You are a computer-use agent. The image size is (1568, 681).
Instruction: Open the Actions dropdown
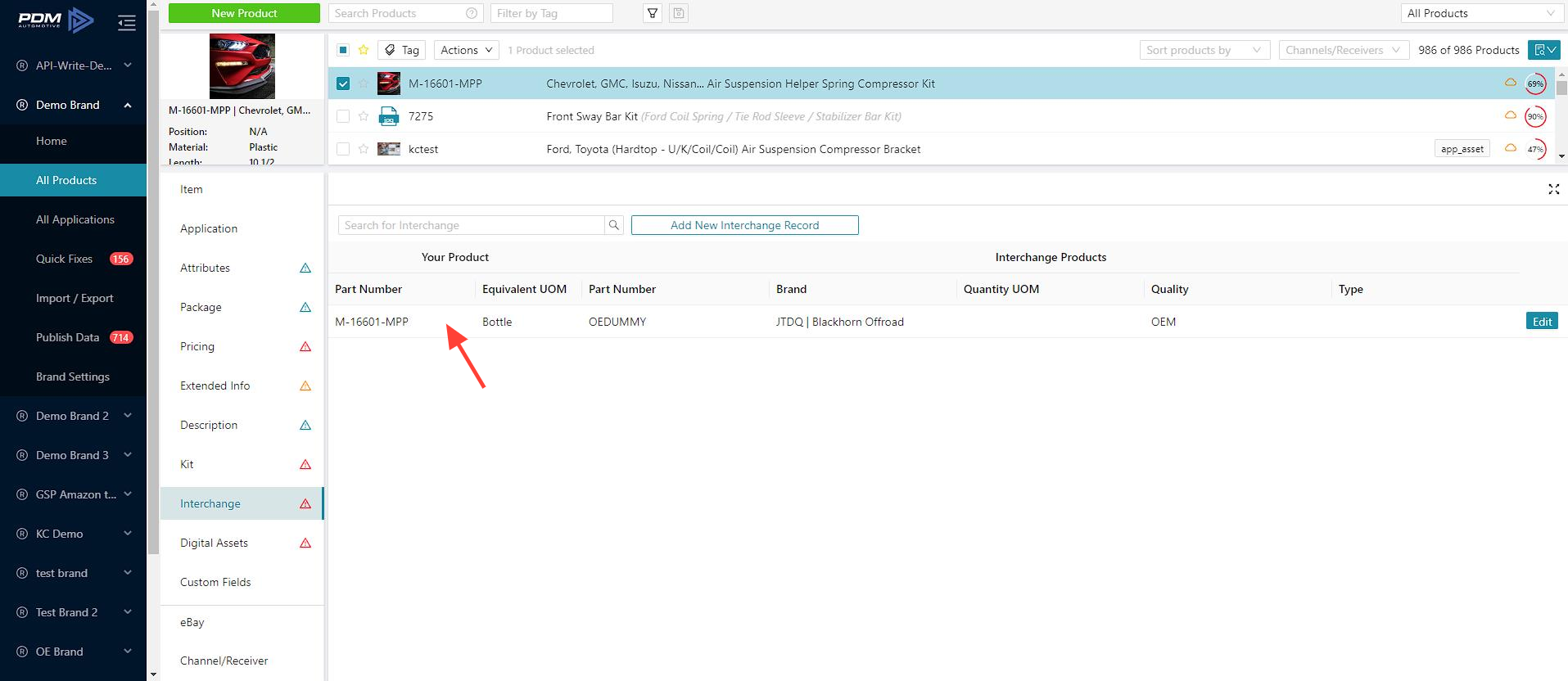pos(466,50)
